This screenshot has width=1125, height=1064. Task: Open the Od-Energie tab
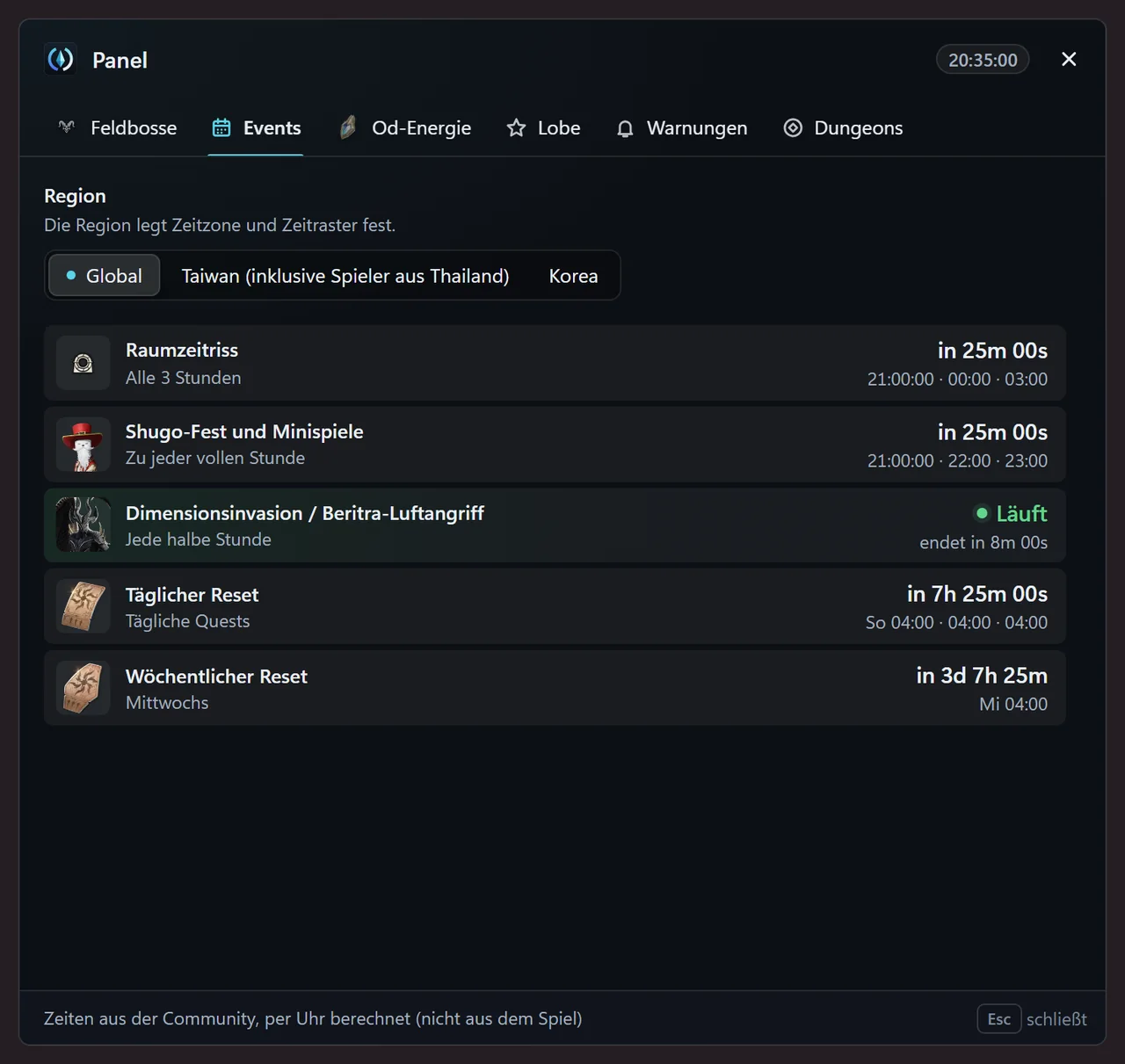coord(406,128)
